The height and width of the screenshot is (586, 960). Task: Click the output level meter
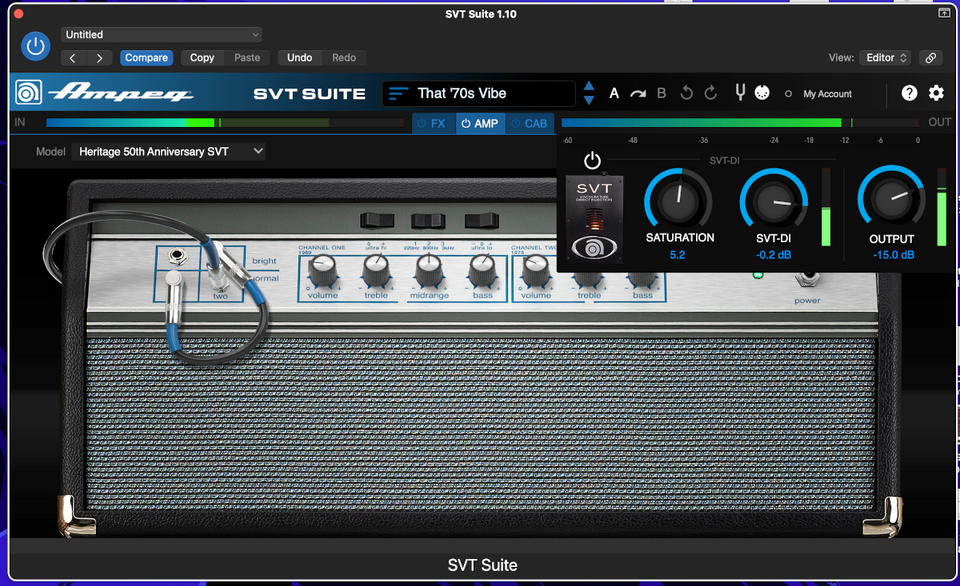(x=740, y=123)
